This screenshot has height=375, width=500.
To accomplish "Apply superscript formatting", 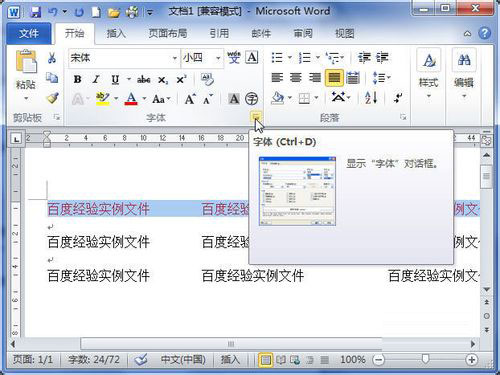I will coord(181,80).
